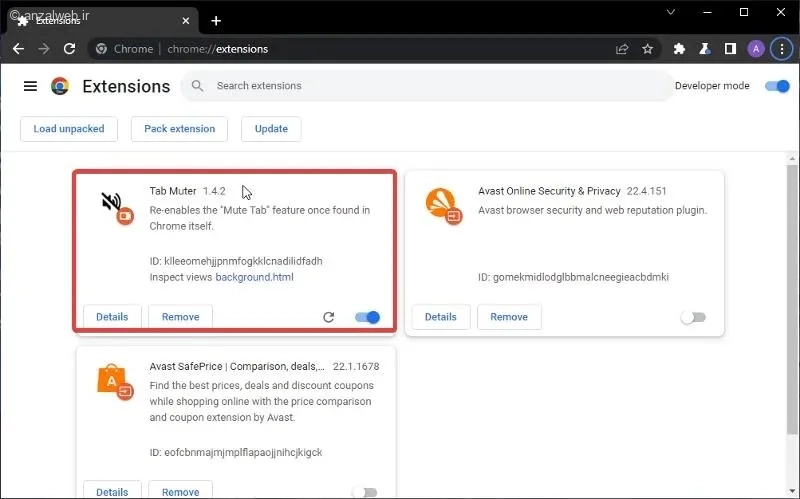Disable the Tab Muter extension toggle
The height and width of the screenshot is (499, 800).
coord(367,317)
